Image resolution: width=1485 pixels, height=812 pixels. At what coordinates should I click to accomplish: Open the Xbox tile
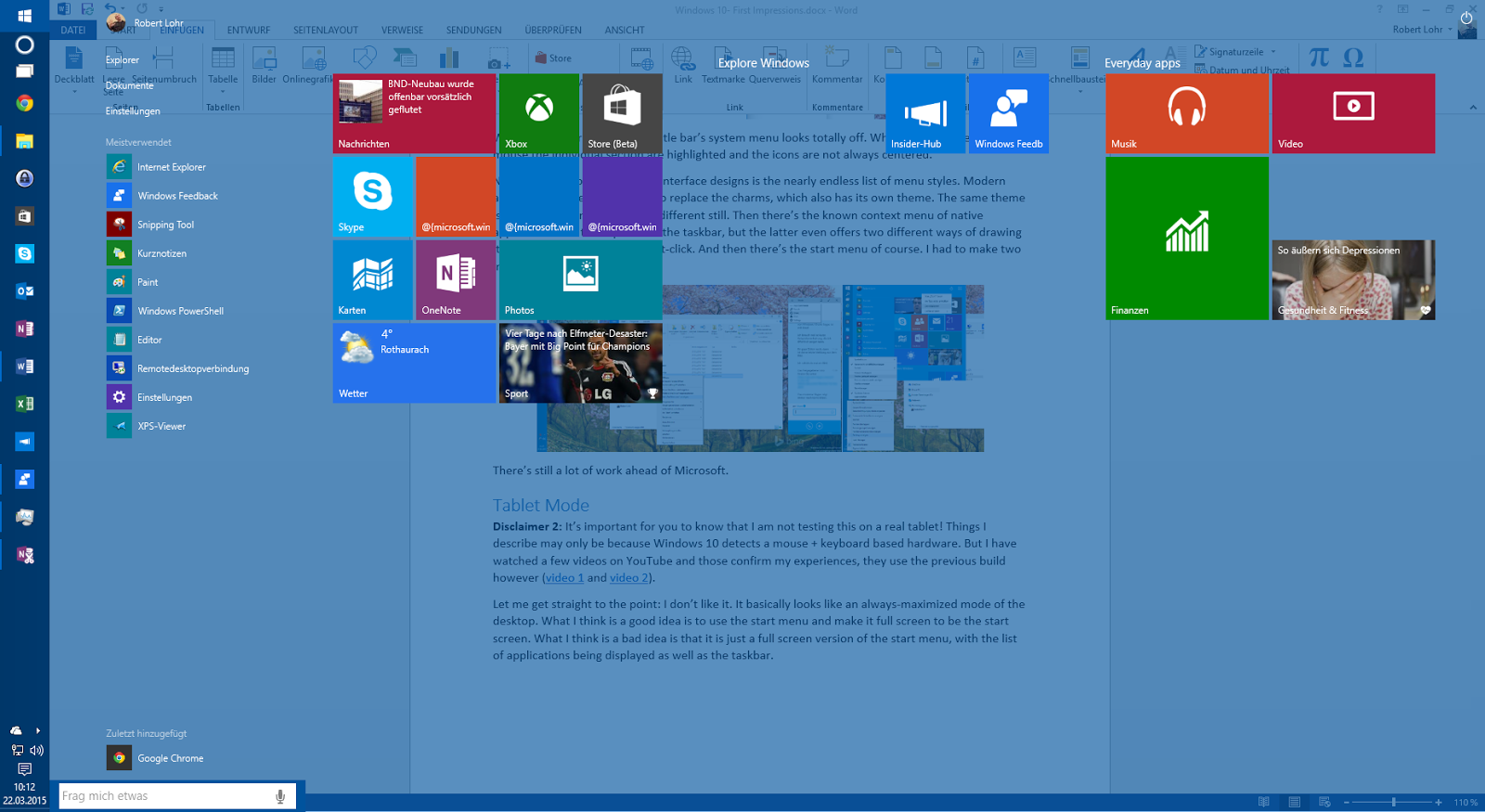pos(538,113)
